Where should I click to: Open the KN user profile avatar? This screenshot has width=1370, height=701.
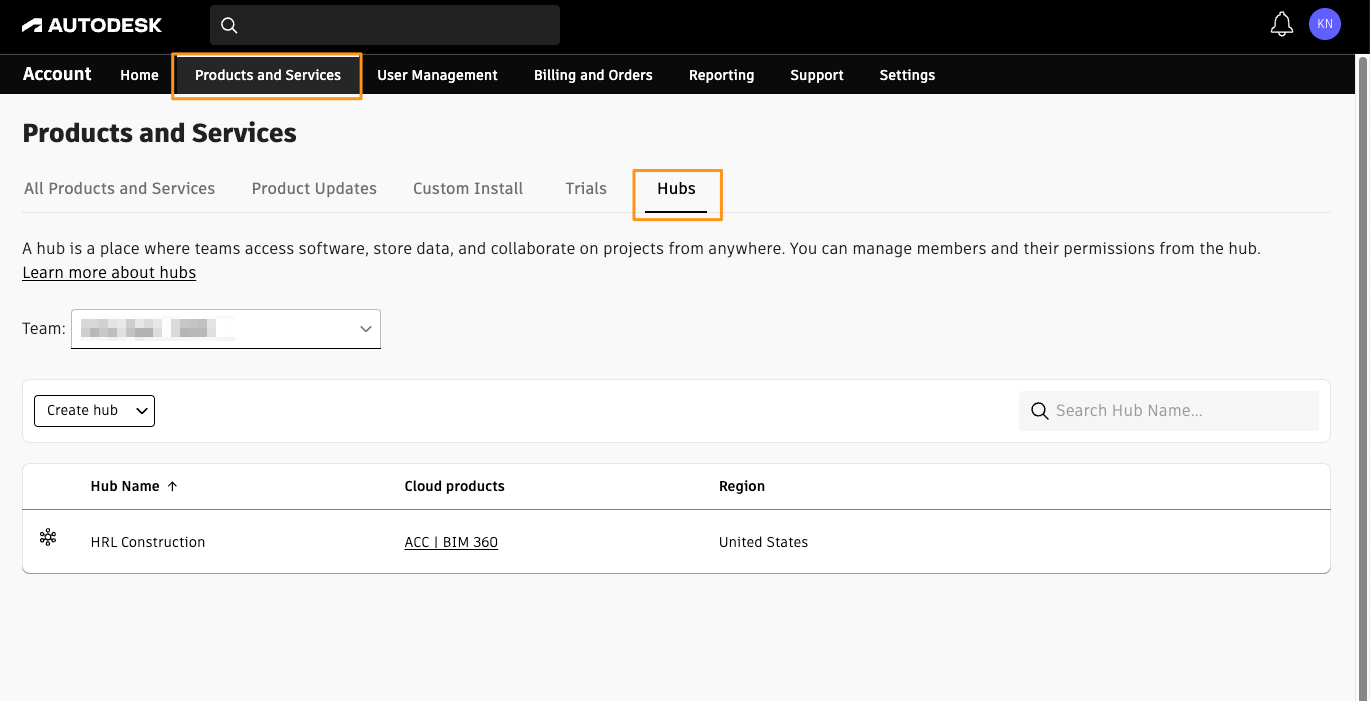pyautogui.click(x=1325, y=25)
